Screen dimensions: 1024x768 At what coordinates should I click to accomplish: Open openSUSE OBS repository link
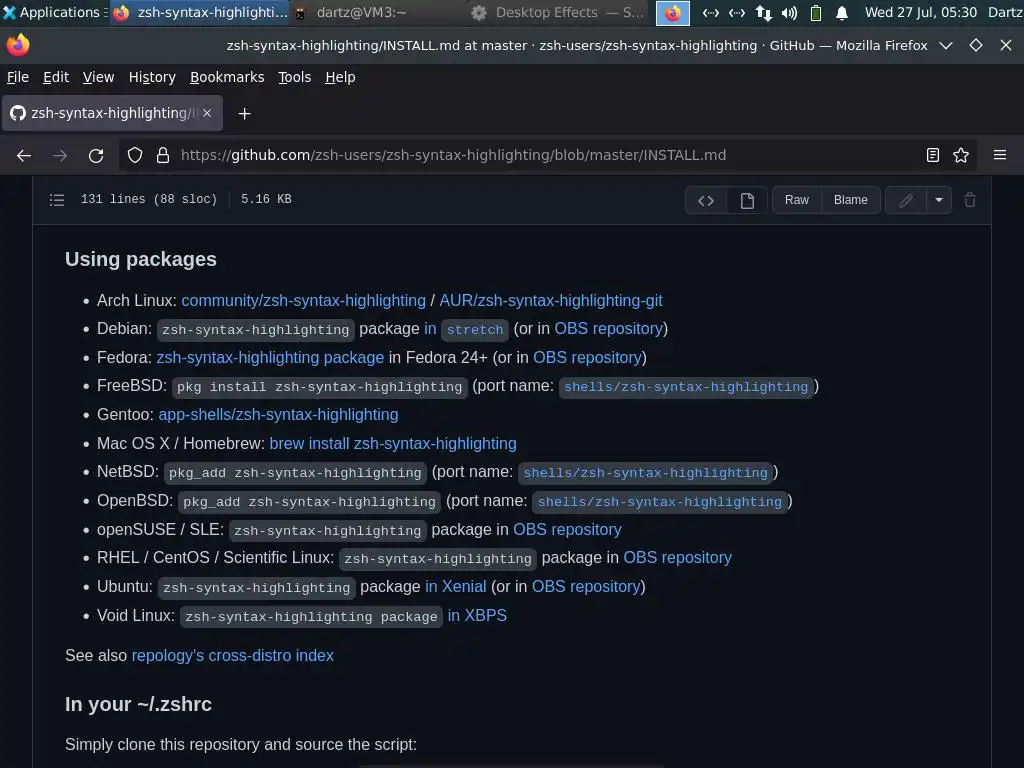(567, 530)
